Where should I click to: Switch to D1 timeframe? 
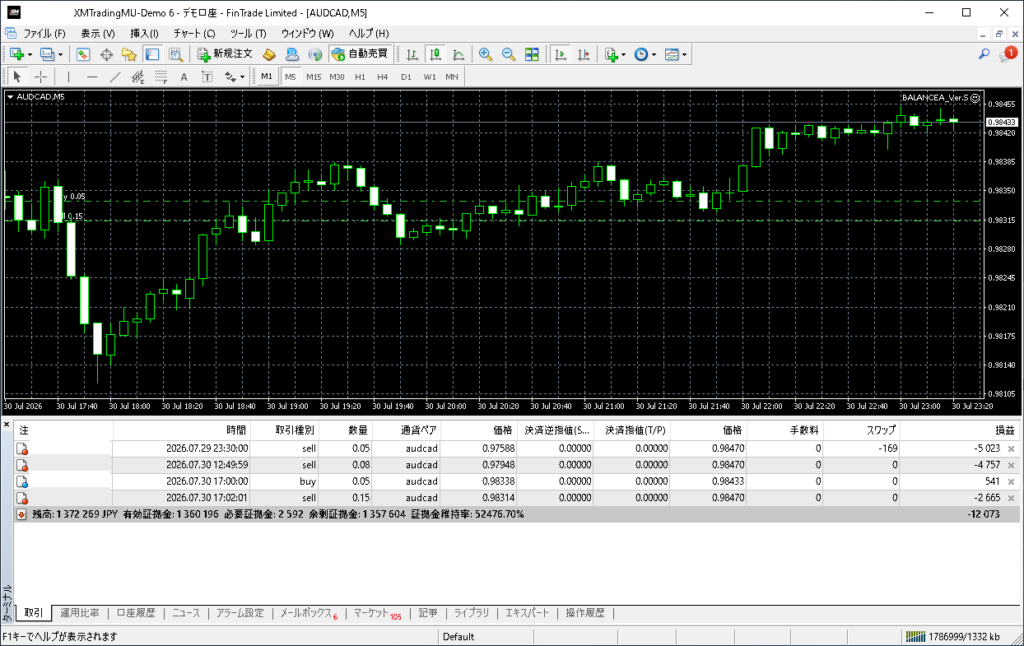click(x=406, y=77)
